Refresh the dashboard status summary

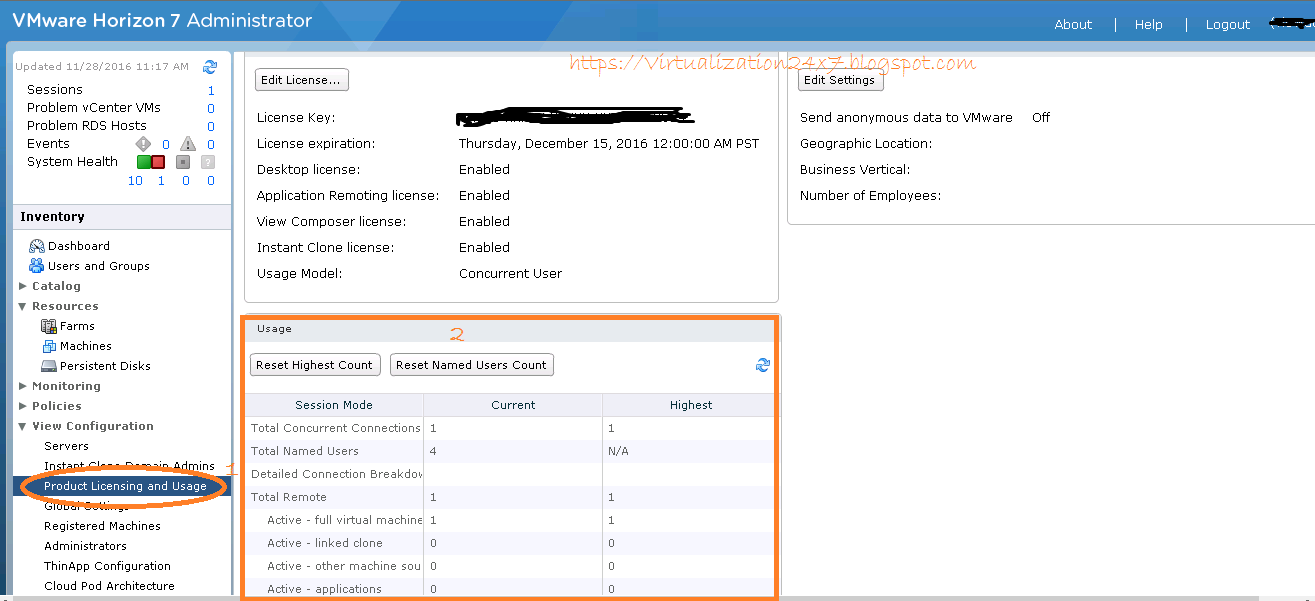[x=210, y=66]
